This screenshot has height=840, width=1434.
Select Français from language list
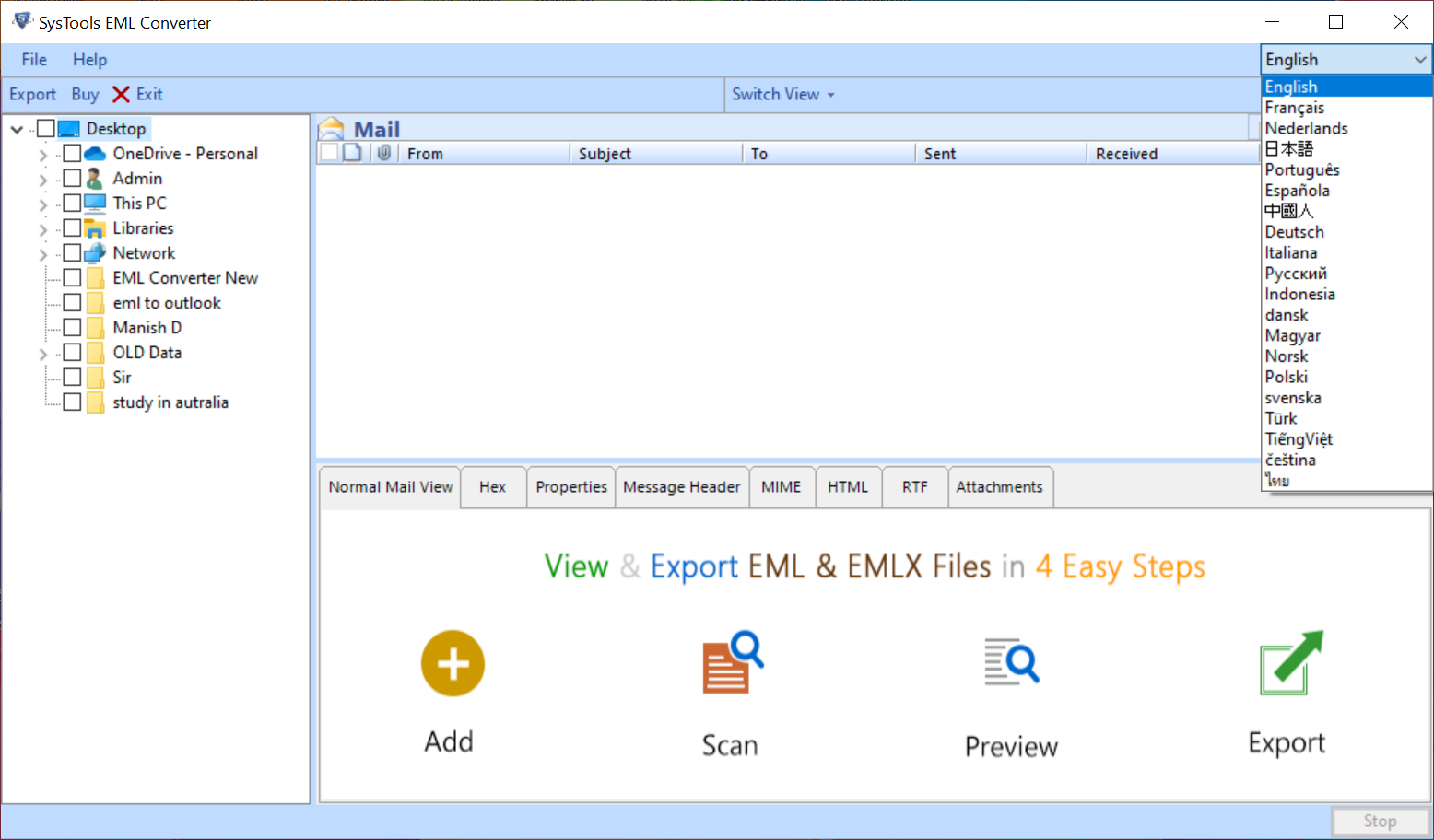pyautogui.click(x=1346, y=108)
